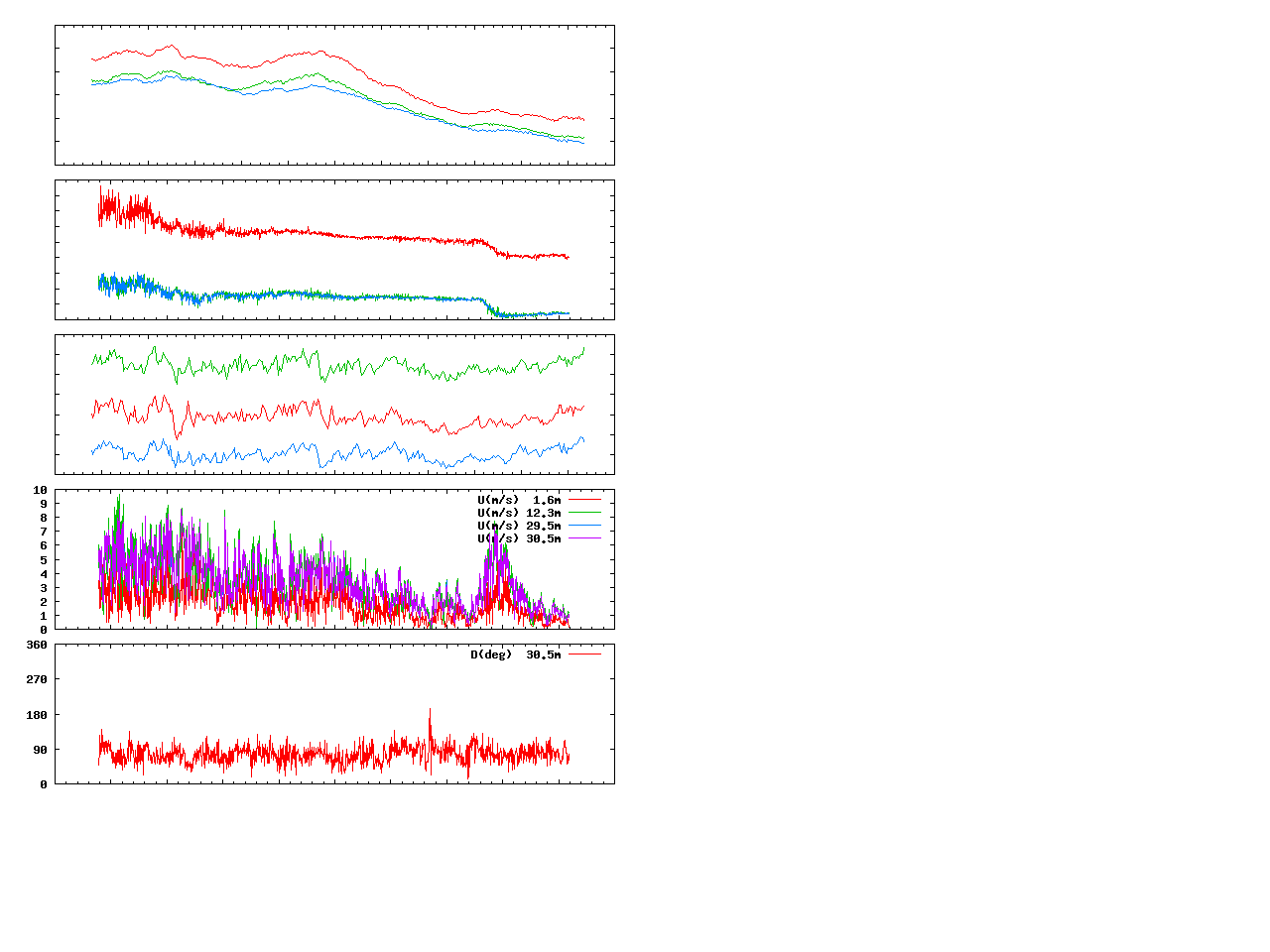Click axis value '8' on wind speed plot

point(44,518)
